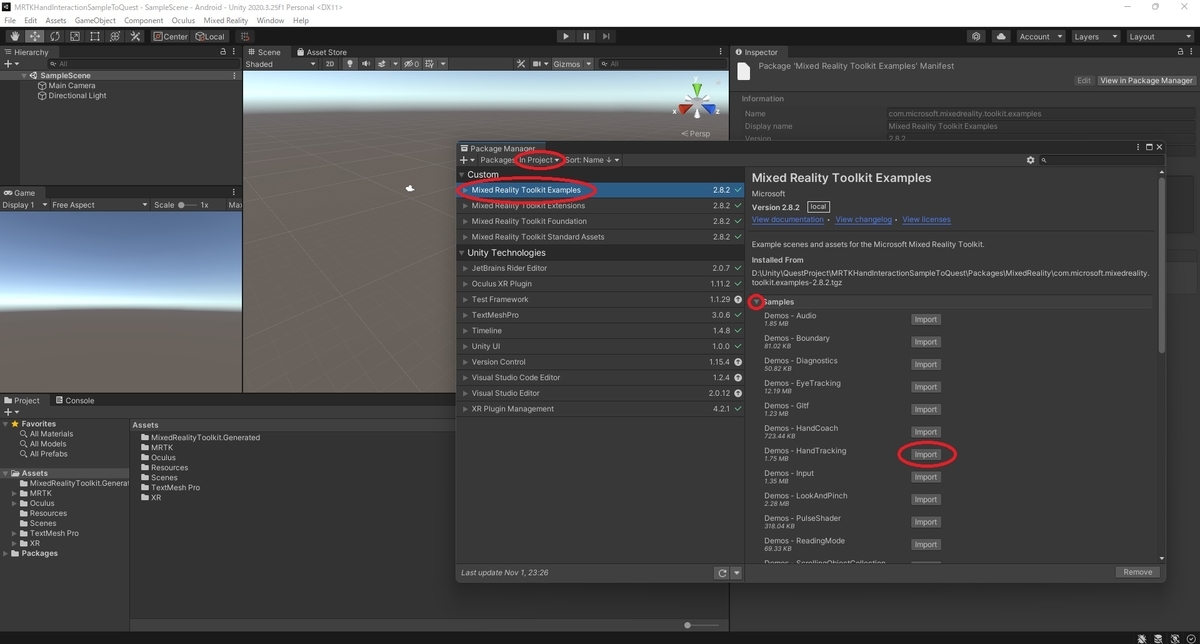1200x644 pixels.
Task: Adjust the Game view Scale slider
Action: point(187,205)
